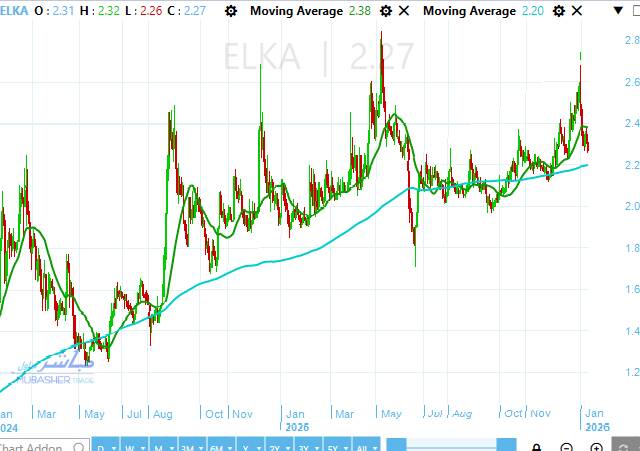This screenshot has height=451, width=640.
Task: Zoom in using the plus magnifier
Action: tap(598, 446)
